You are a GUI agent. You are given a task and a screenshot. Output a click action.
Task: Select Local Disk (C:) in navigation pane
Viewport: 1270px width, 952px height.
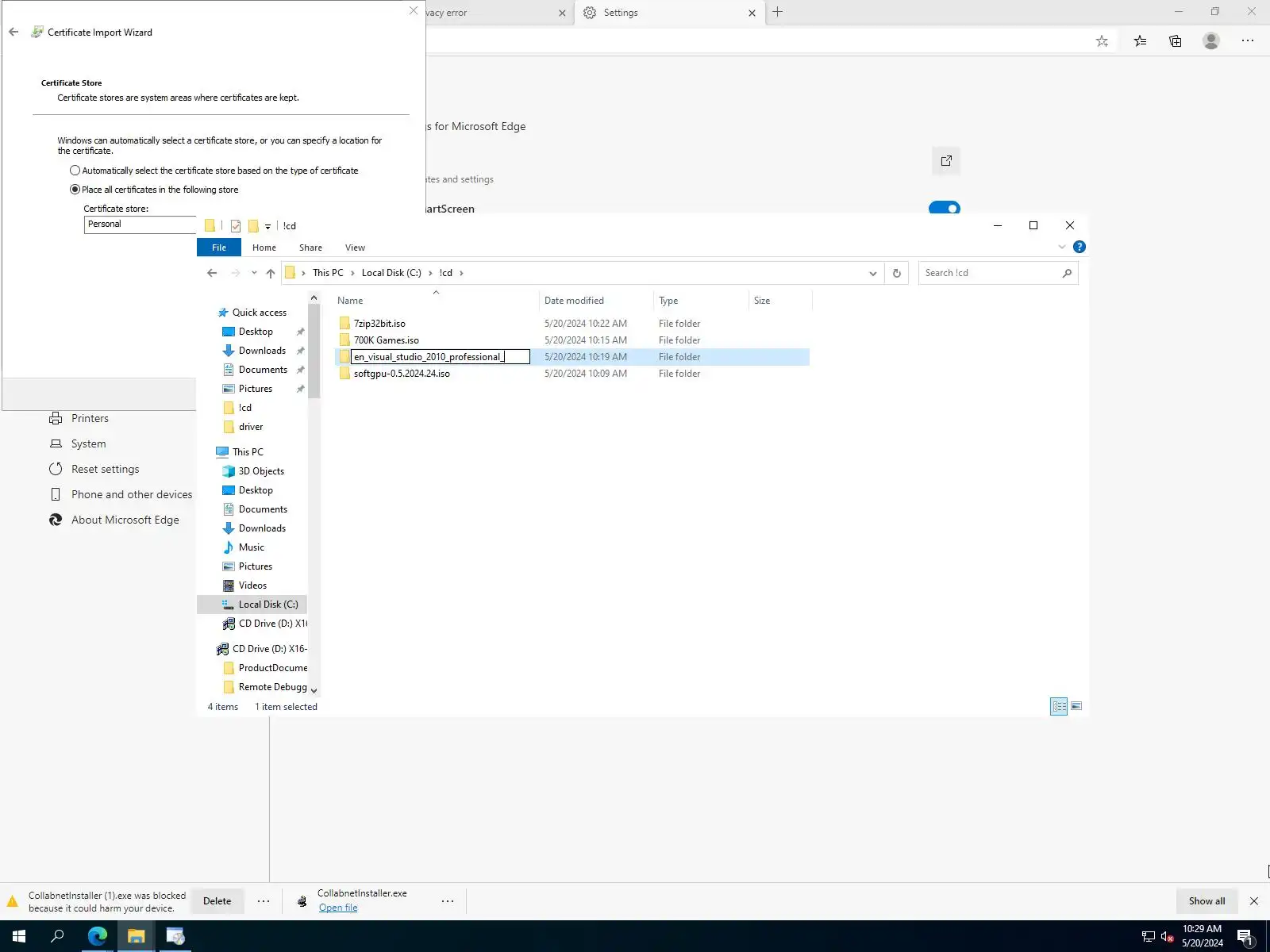(267, 605)
